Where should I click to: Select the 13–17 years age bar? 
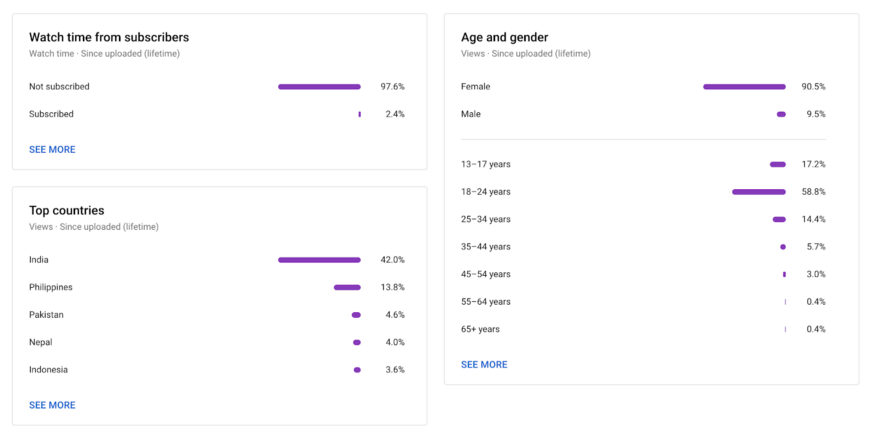click(x=778, y=165)
